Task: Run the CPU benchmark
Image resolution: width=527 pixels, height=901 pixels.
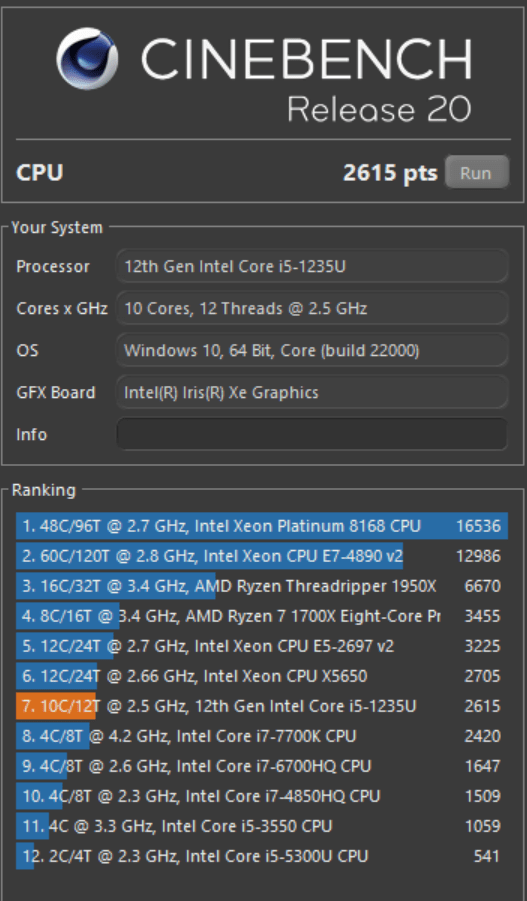Action: tap(477, 172)
